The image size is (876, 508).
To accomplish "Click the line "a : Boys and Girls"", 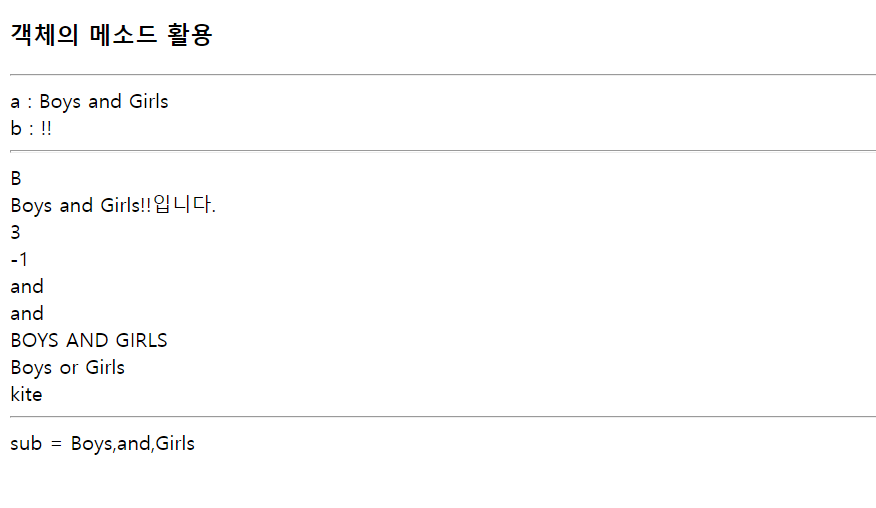I will pyautogui.click(x=89, y=101).
